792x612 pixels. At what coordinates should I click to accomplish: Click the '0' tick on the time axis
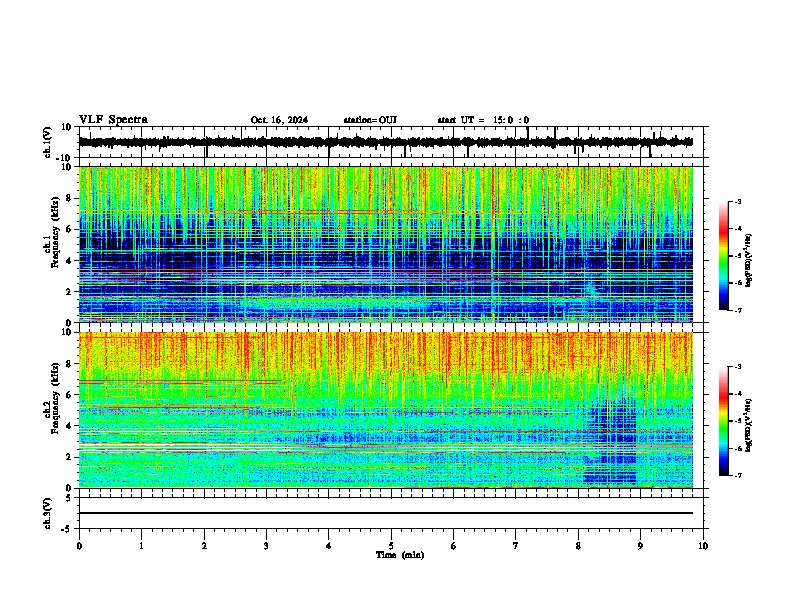click(79, 546)
